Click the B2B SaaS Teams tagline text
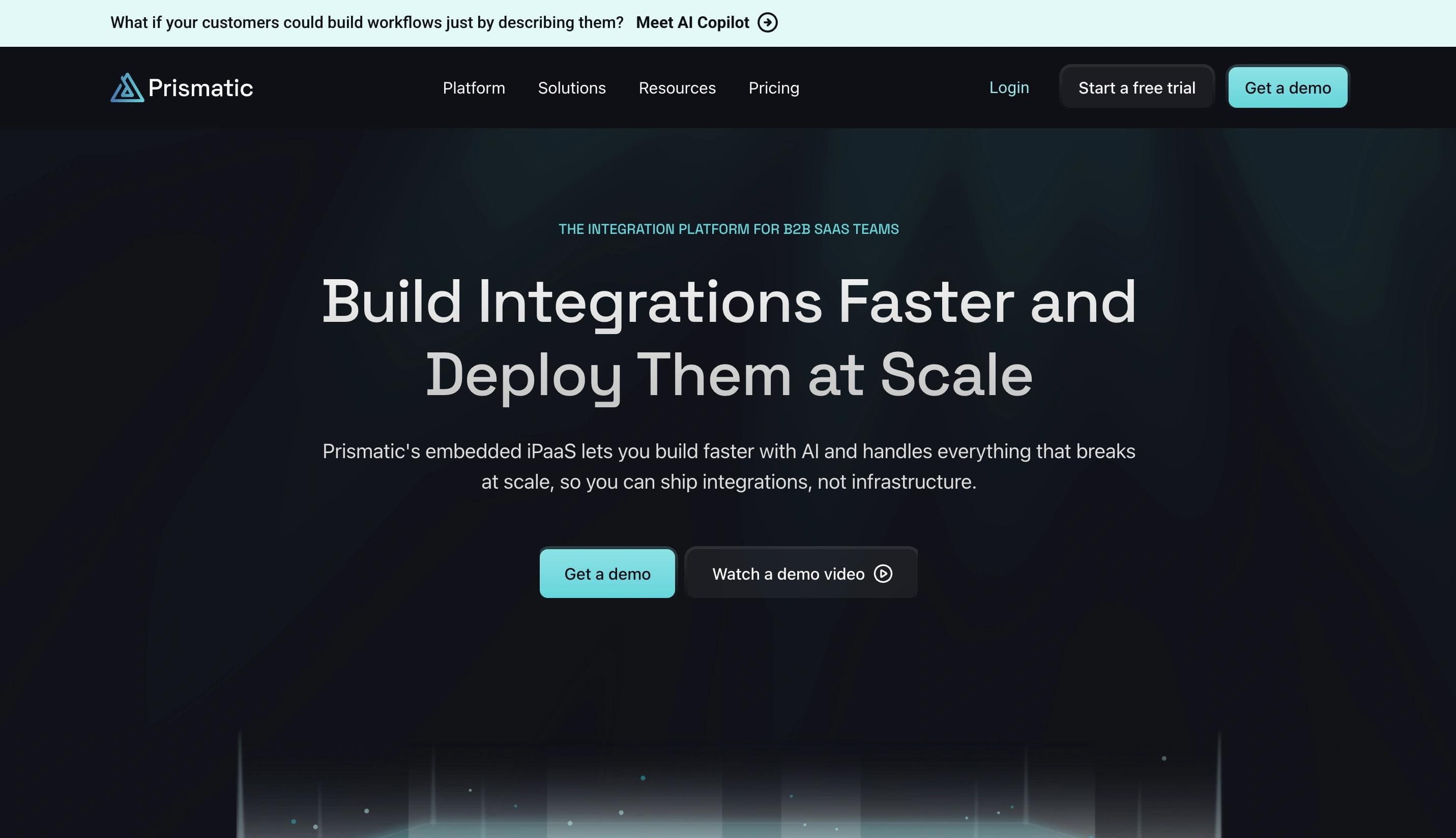This screenshot has height=838, width=1456. pyautogui.click(x=727, y=229)
